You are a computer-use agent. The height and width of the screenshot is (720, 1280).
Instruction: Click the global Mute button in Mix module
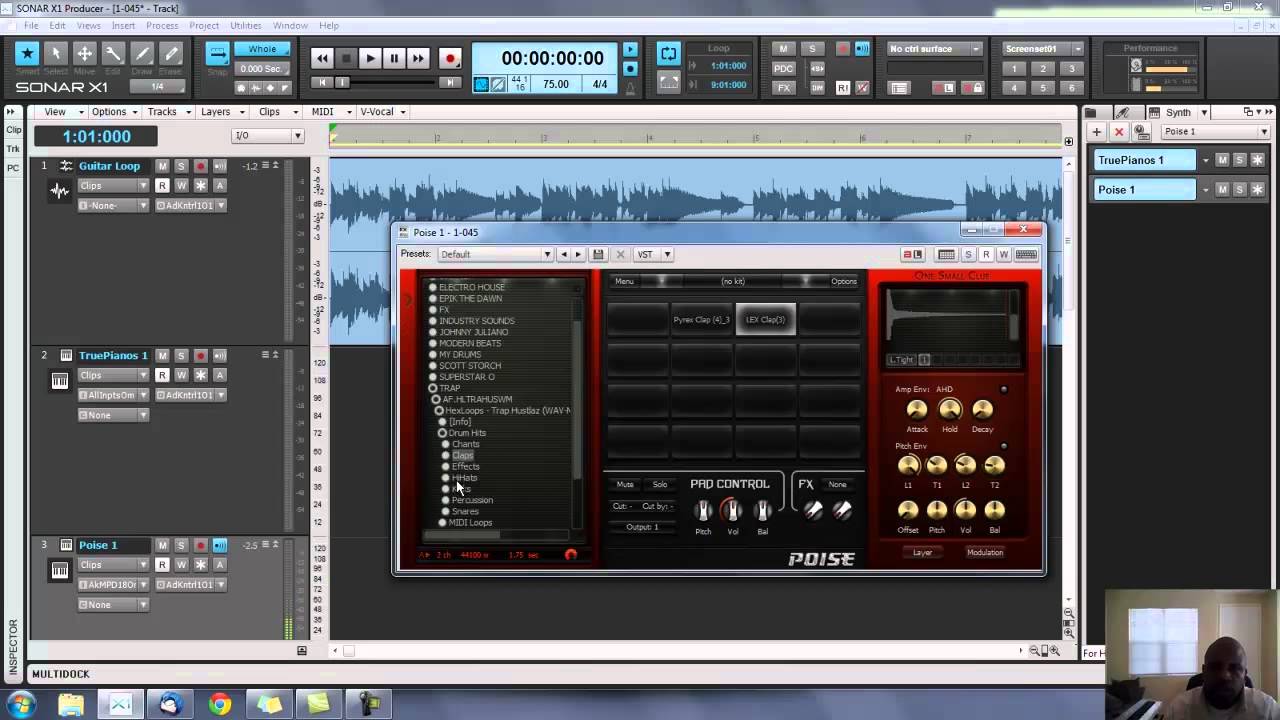(x=783, y=48)
